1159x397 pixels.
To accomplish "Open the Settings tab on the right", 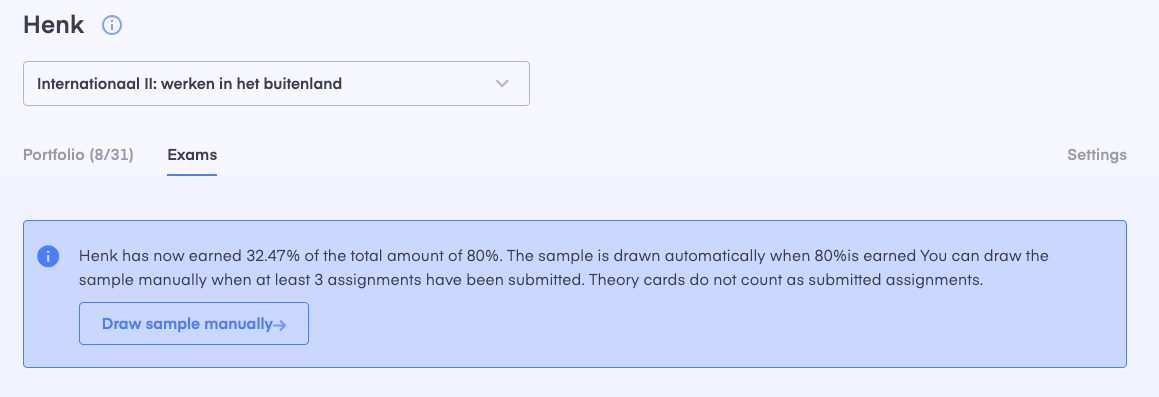I will 1097,155.
